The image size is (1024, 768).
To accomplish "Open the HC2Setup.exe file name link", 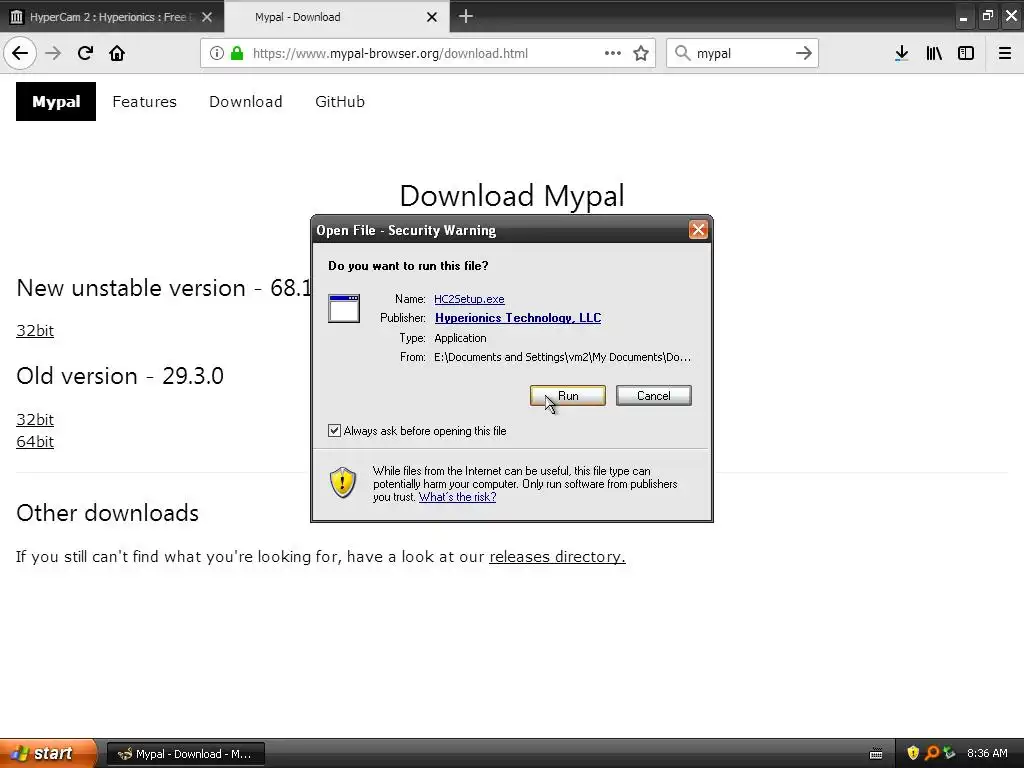I will (469, 299).
